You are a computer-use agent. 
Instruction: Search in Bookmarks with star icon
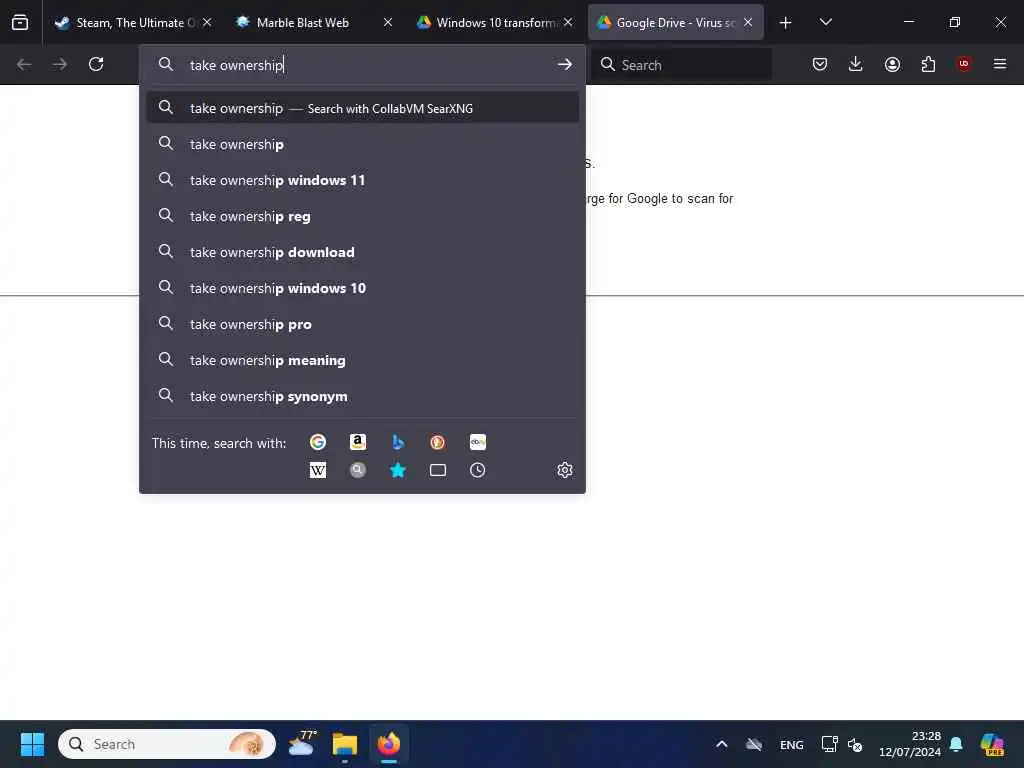click(x=398, y=470)
